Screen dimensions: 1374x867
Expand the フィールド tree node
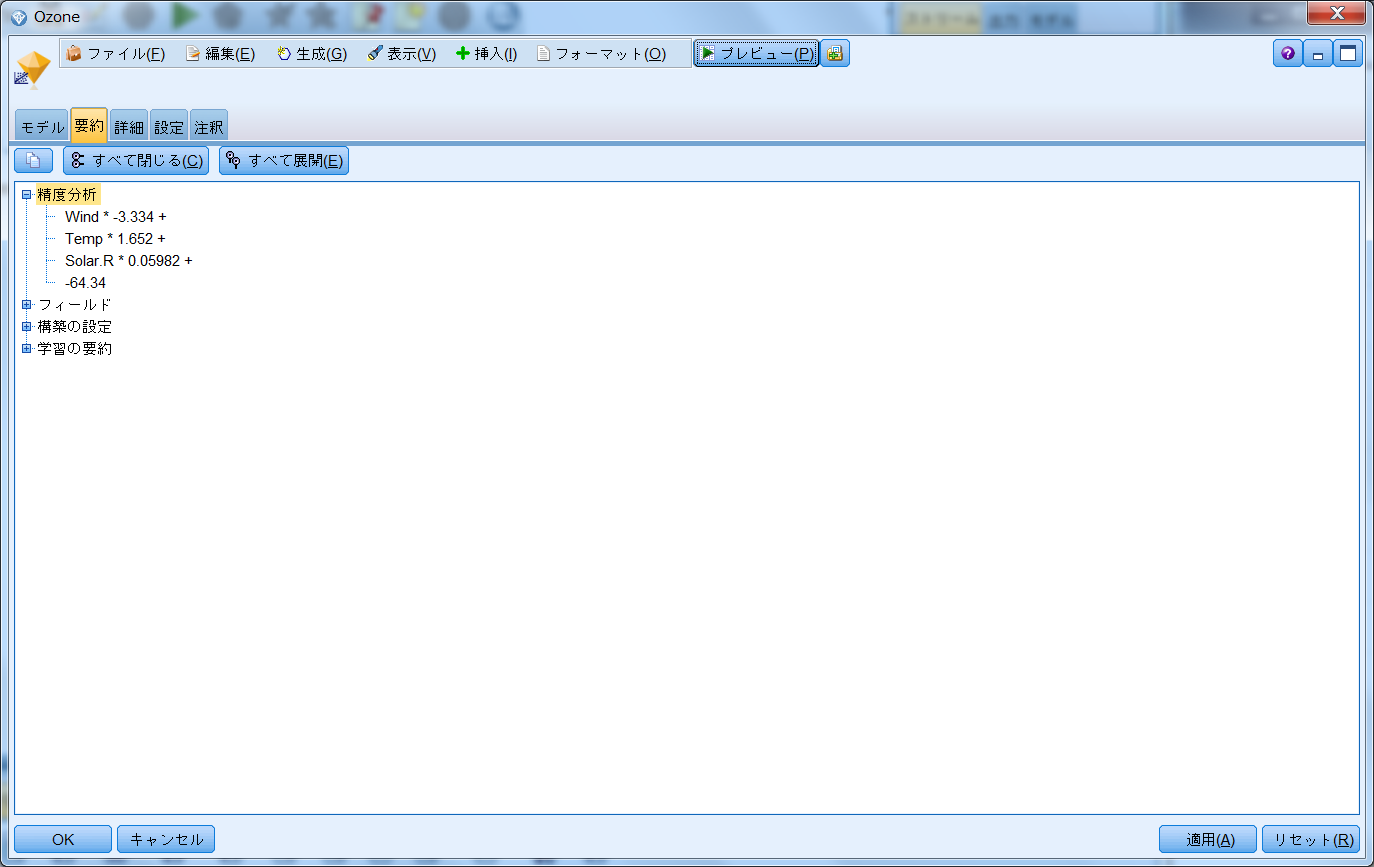coord(27,305)
